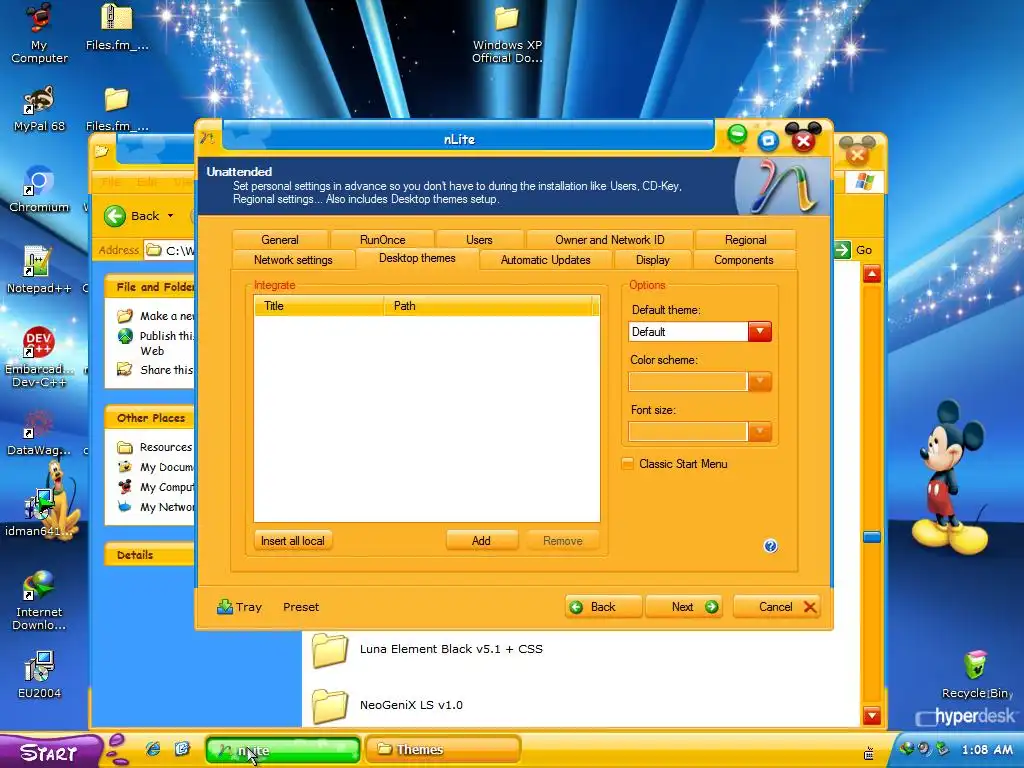The image size is (1024, 768).
Task: Click the help question mark icon in nLite
Action: point(771,546)
